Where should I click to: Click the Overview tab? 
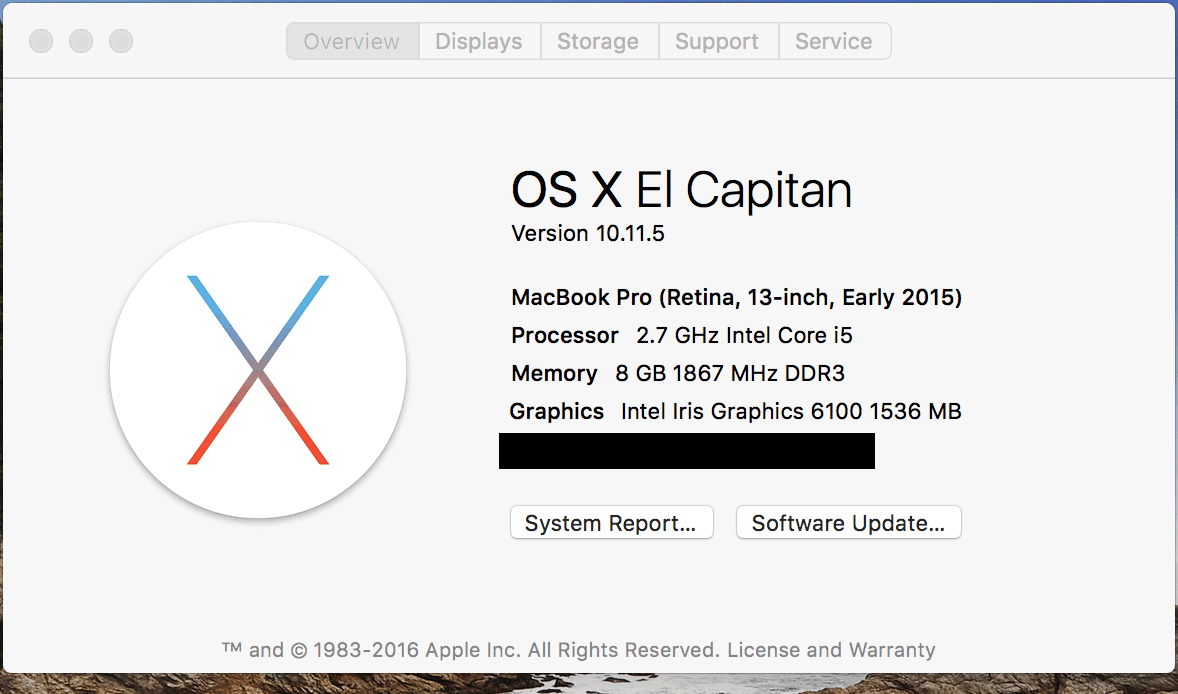pos(352,42)
